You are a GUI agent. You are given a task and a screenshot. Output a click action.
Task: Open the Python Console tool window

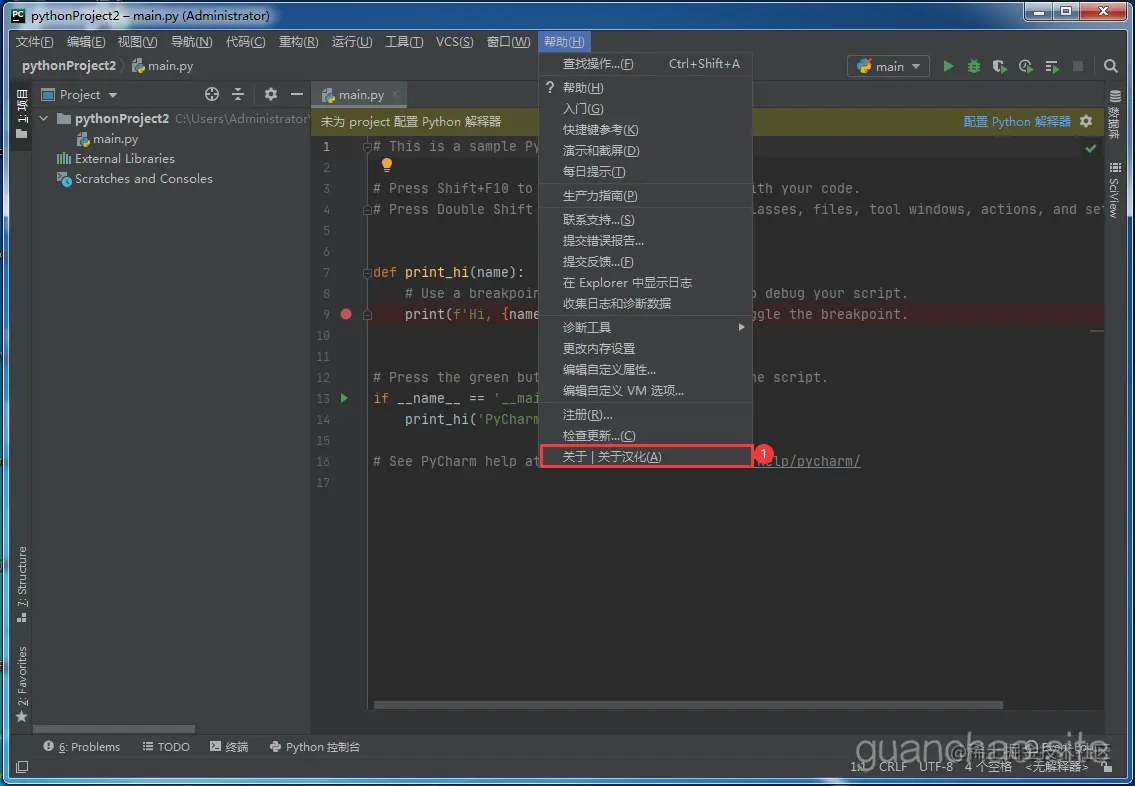[x=314, y=746]
